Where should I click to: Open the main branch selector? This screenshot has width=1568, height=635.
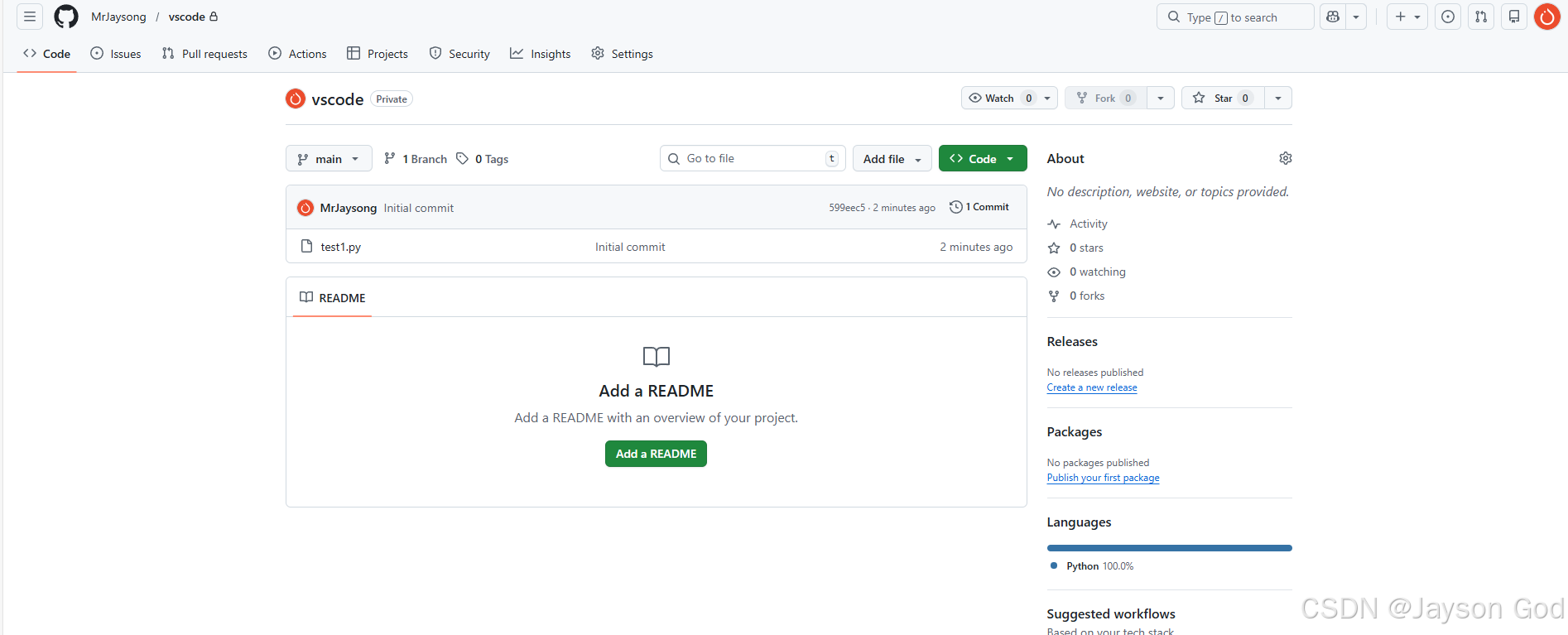329,159
